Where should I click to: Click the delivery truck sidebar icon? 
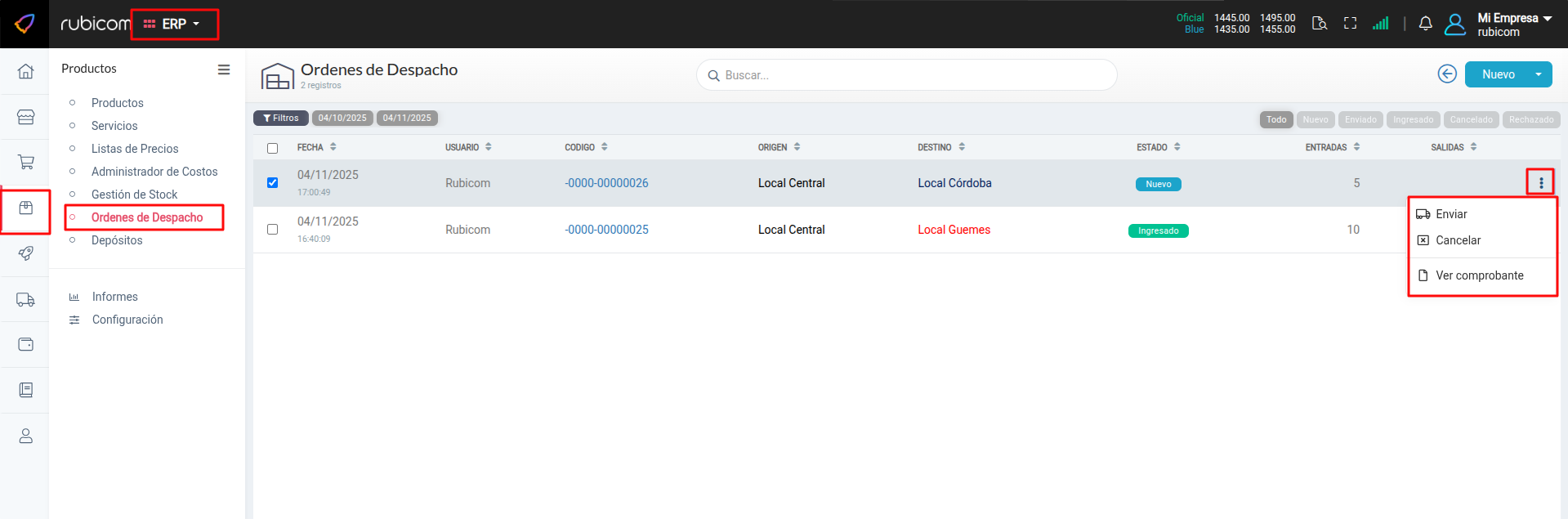pyautogui.click(x=25, y=300)
